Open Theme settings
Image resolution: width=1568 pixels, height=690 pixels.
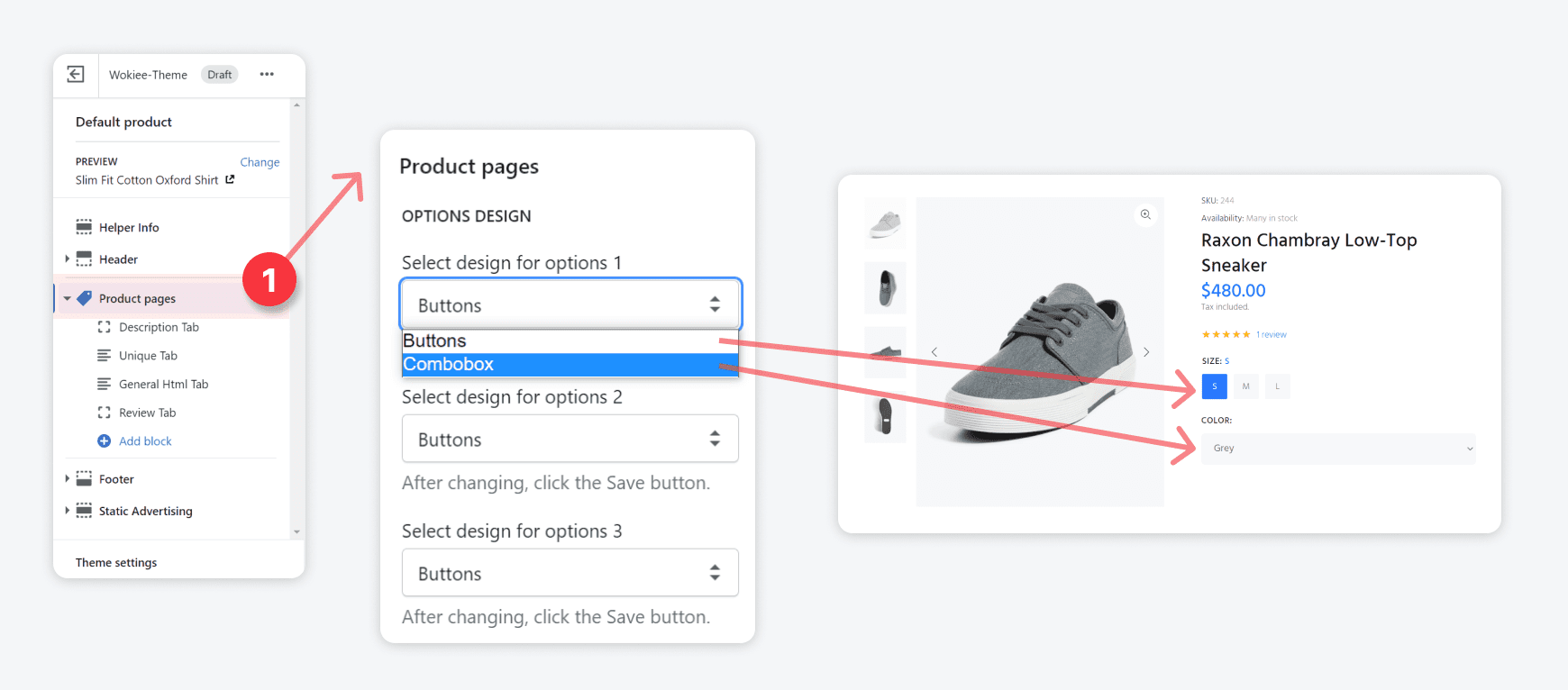[x=116, y=563]
